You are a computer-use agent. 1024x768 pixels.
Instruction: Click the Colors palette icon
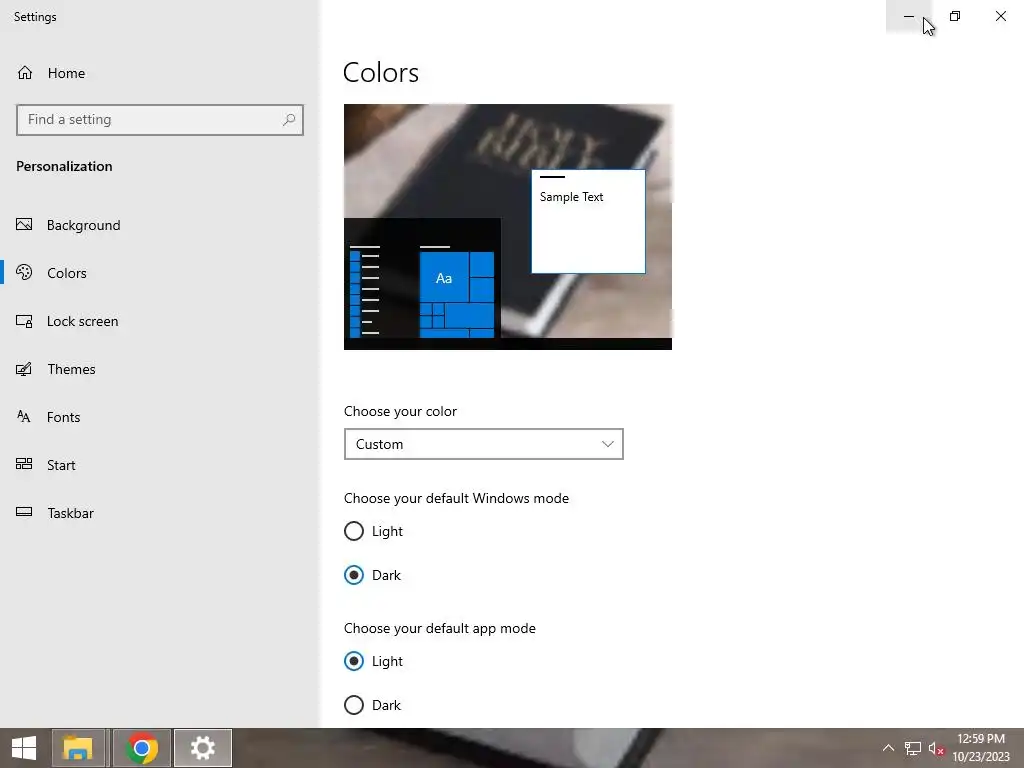click(24, 272)
